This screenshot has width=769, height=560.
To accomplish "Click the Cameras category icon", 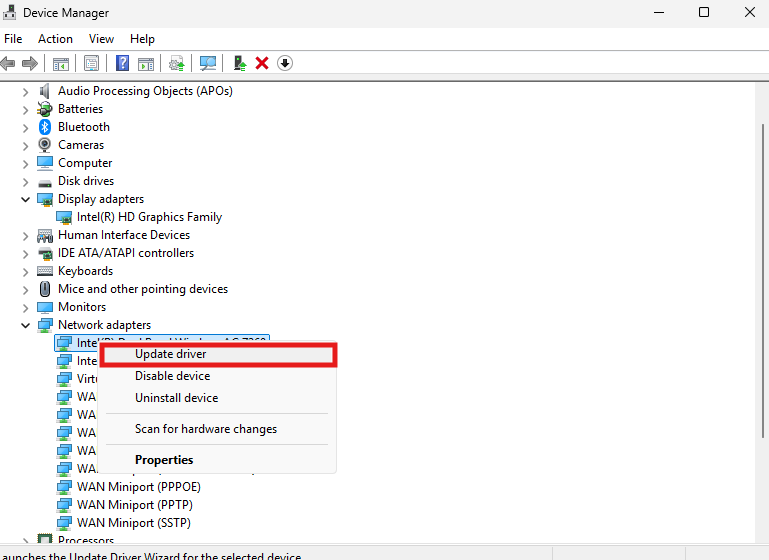I will (45, 145).
